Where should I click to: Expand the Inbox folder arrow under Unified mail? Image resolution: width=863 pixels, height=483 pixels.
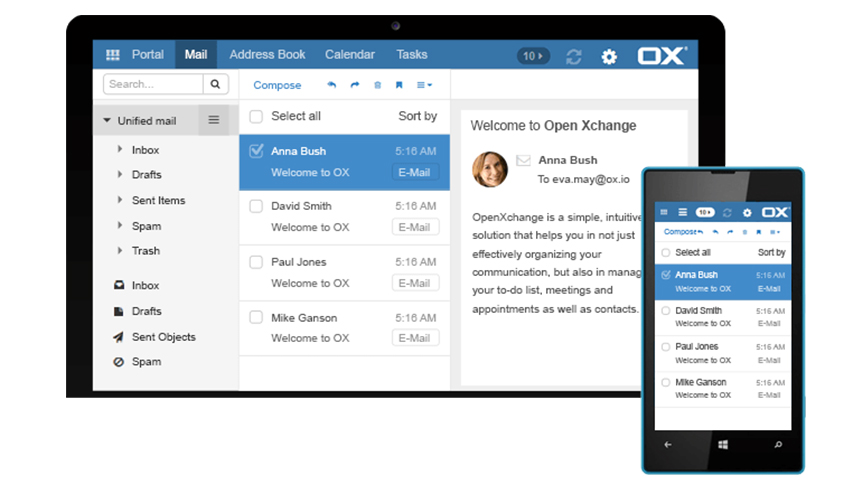click(119, 149)
